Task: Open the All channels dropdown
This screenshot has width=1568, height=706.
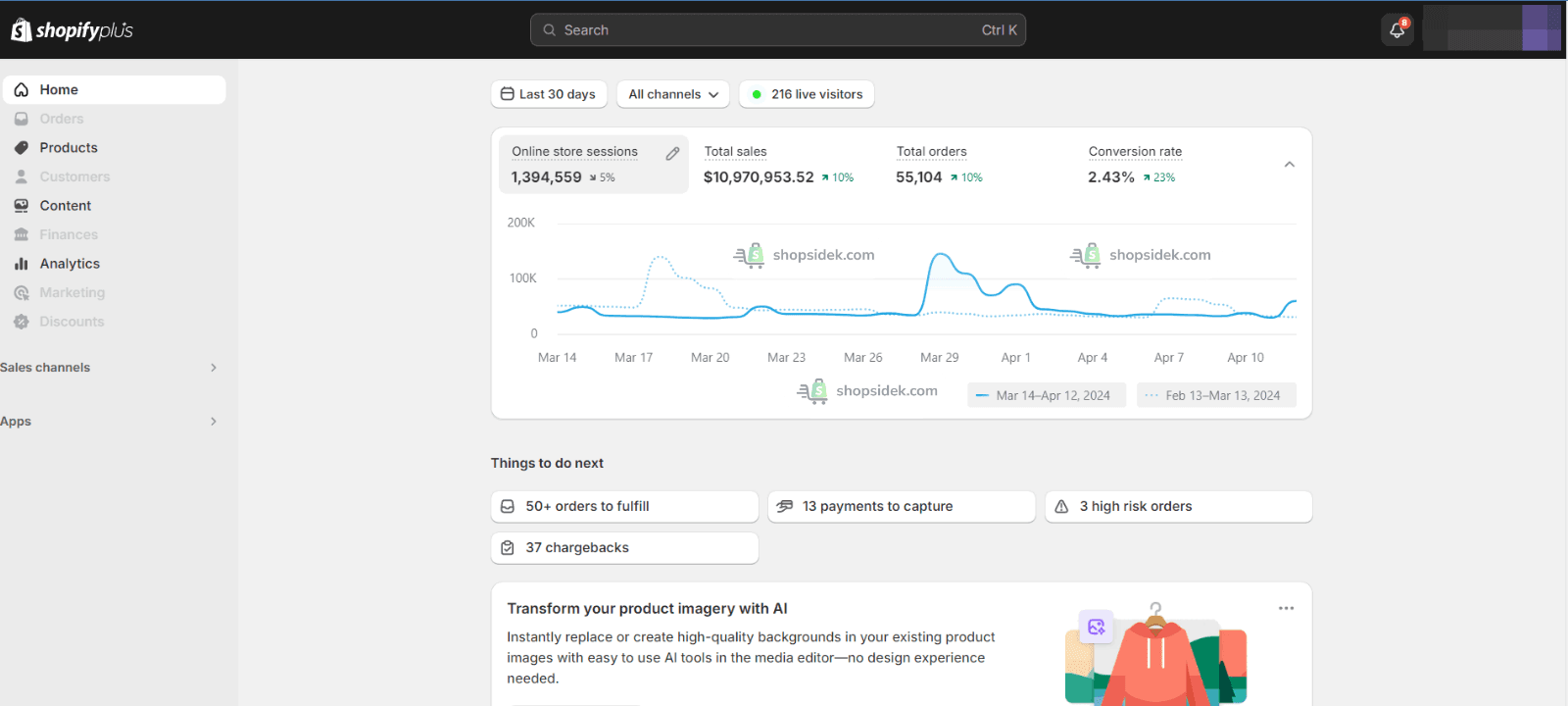Action: 673,94
